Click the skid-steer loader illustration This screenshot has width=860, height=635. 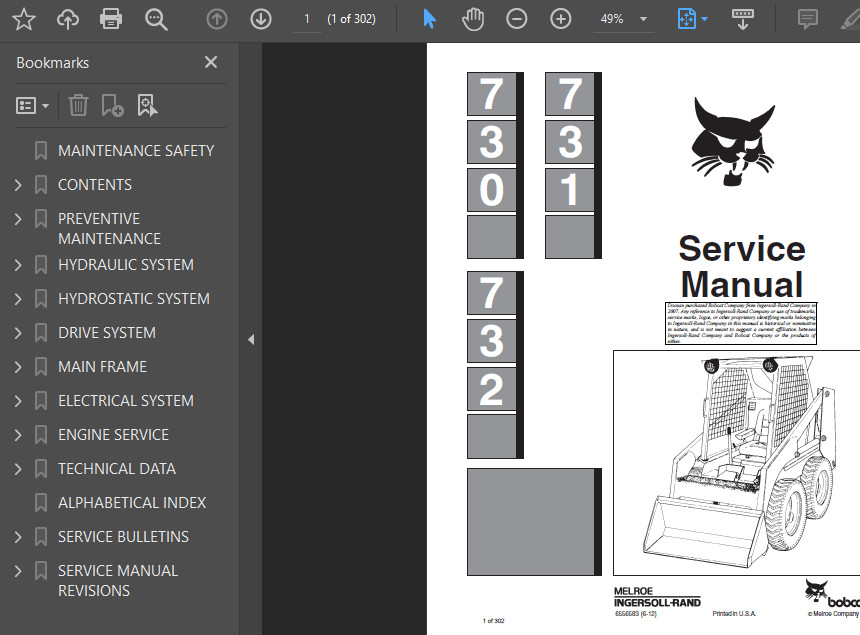[737, 463]
